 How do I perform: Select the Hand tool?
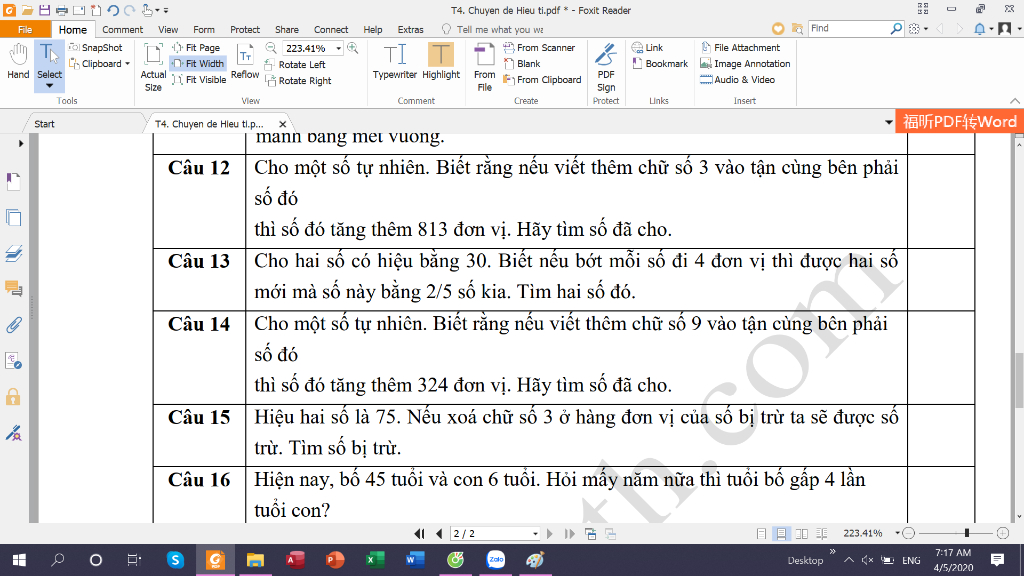pos(18,62)
